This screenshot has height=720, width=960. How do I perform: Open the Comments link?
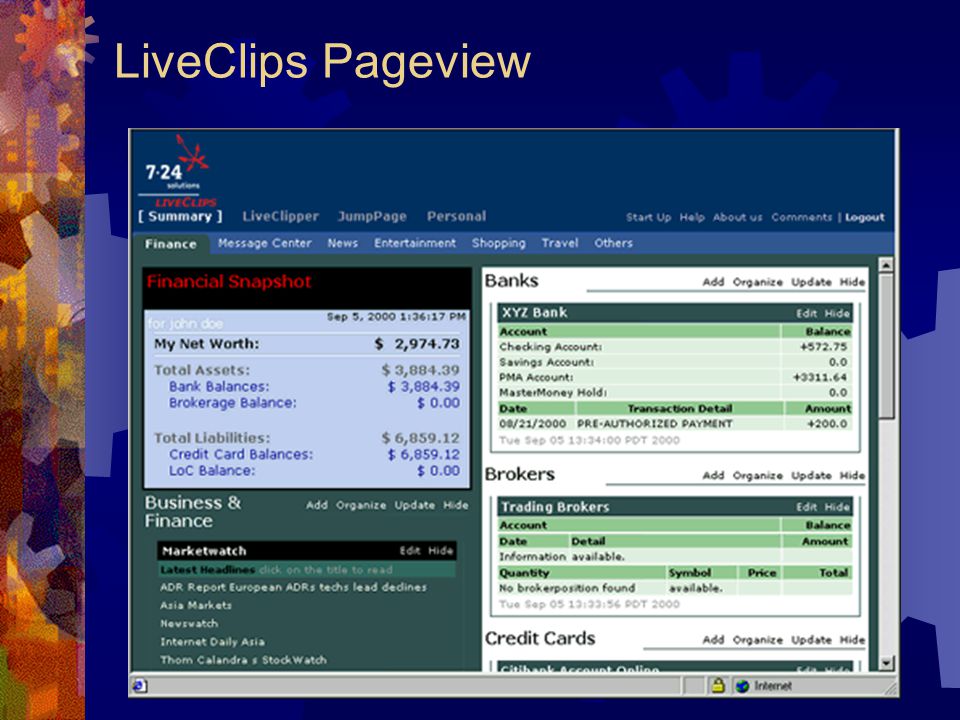click(x=801, y=217)
